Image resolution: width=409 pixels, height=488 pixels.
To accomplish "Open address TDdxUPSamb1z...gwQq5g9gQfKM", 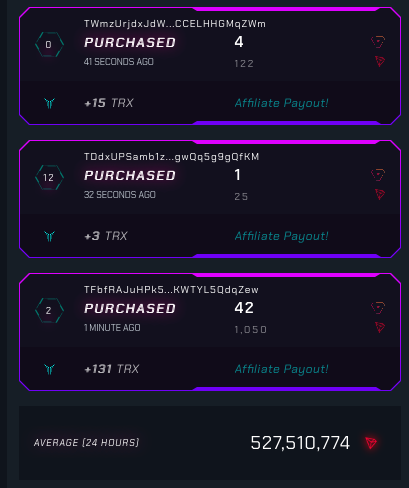I will point(171,157).
